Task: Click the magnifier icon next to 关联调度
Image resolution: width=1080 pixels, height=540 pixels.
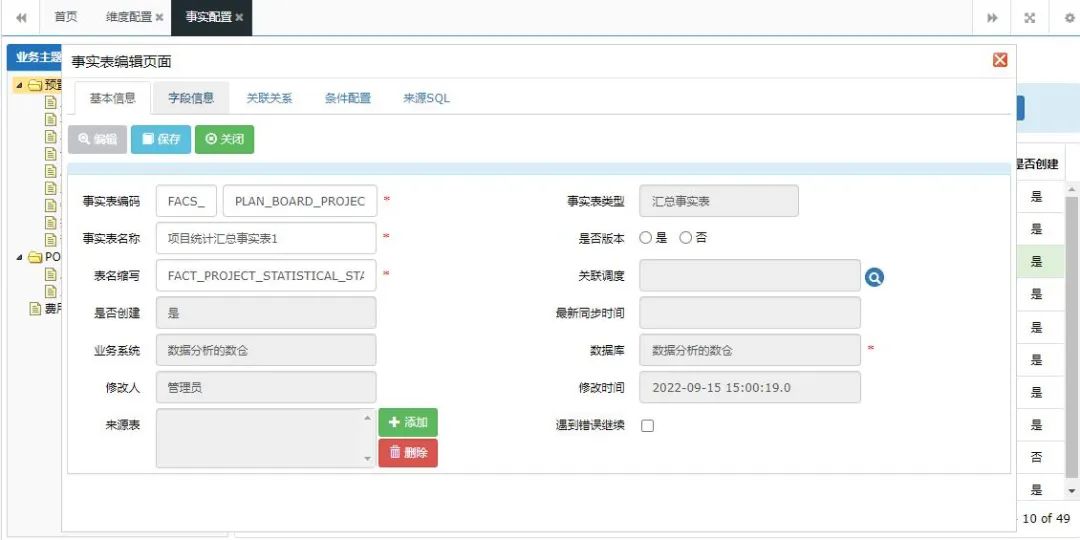Action: tap(875, 278)
